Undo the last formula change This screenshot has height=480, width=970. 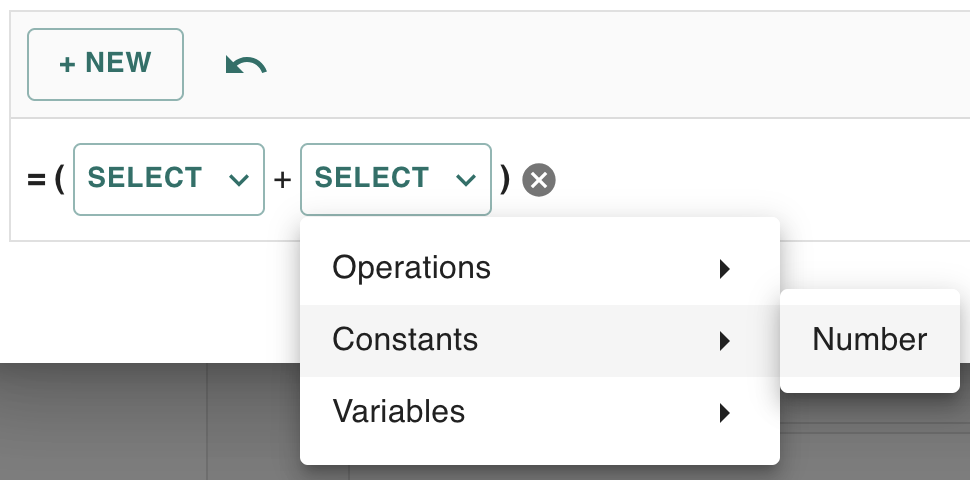[246, 66]
